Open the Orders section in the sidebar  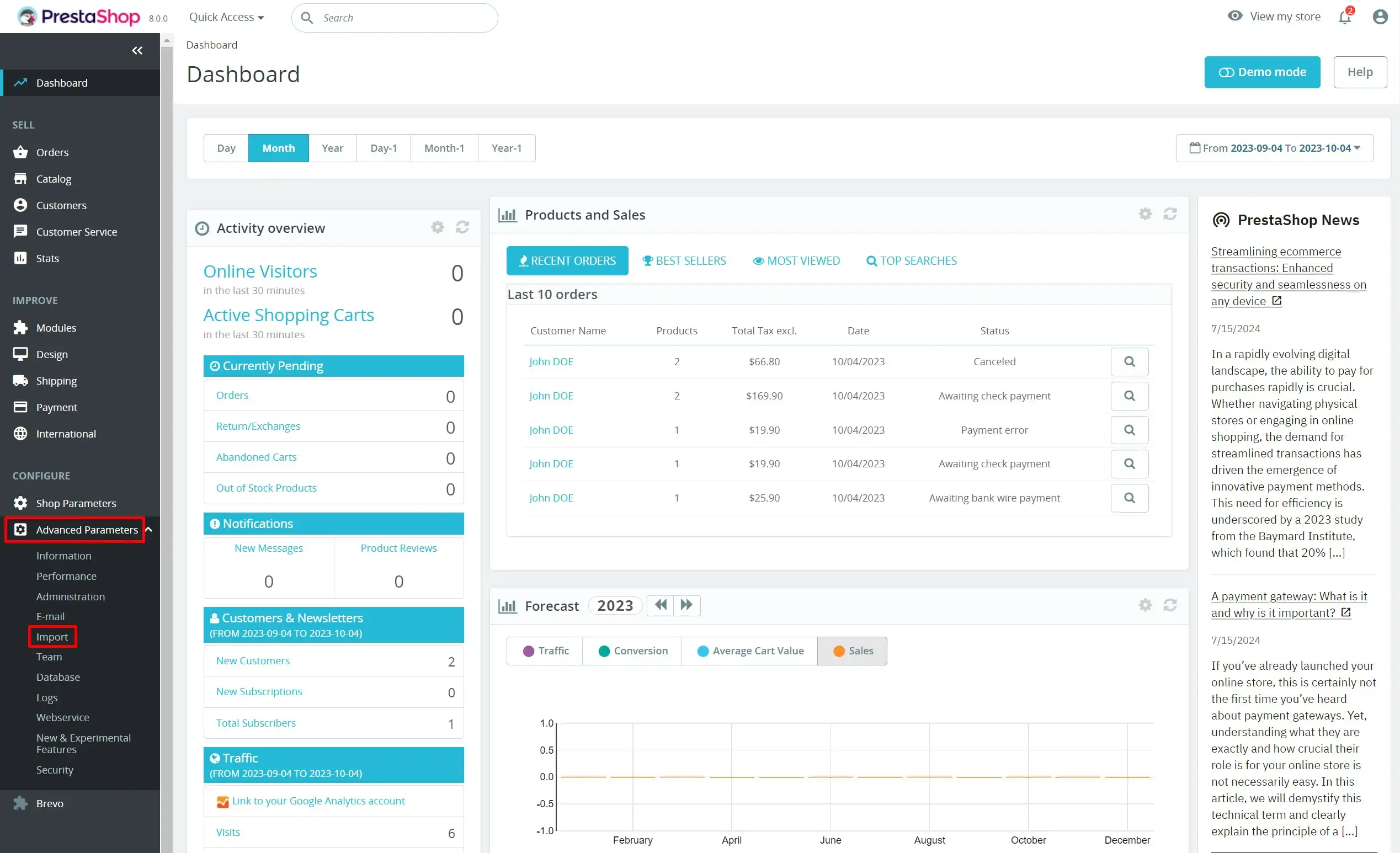[54, 152]
